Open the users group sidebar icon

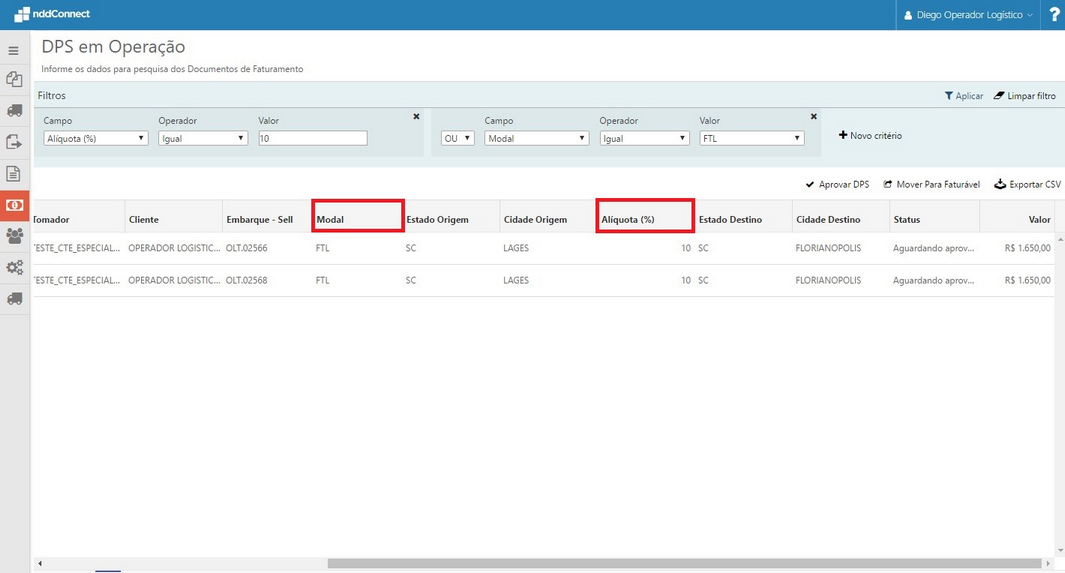[x=14, y=236]
